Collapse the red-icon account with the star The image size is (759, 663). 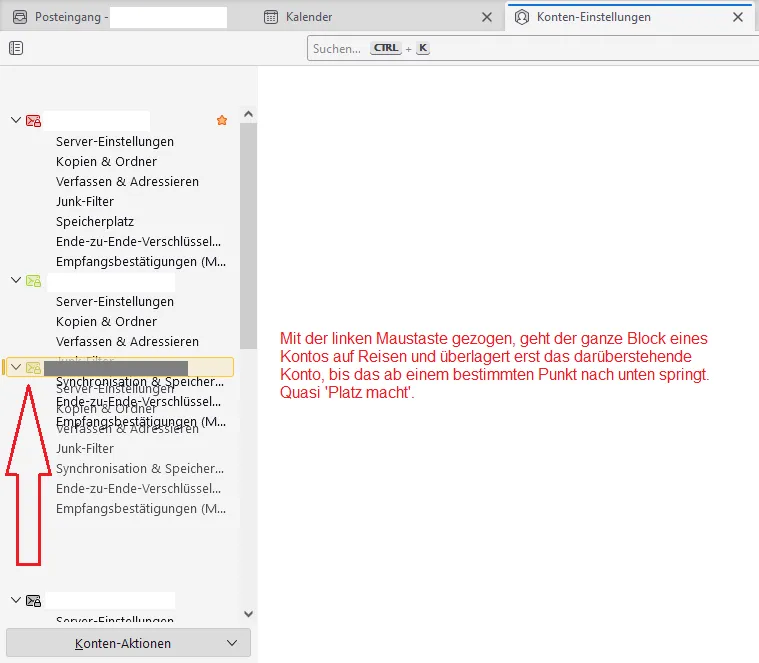coord(16,120)
